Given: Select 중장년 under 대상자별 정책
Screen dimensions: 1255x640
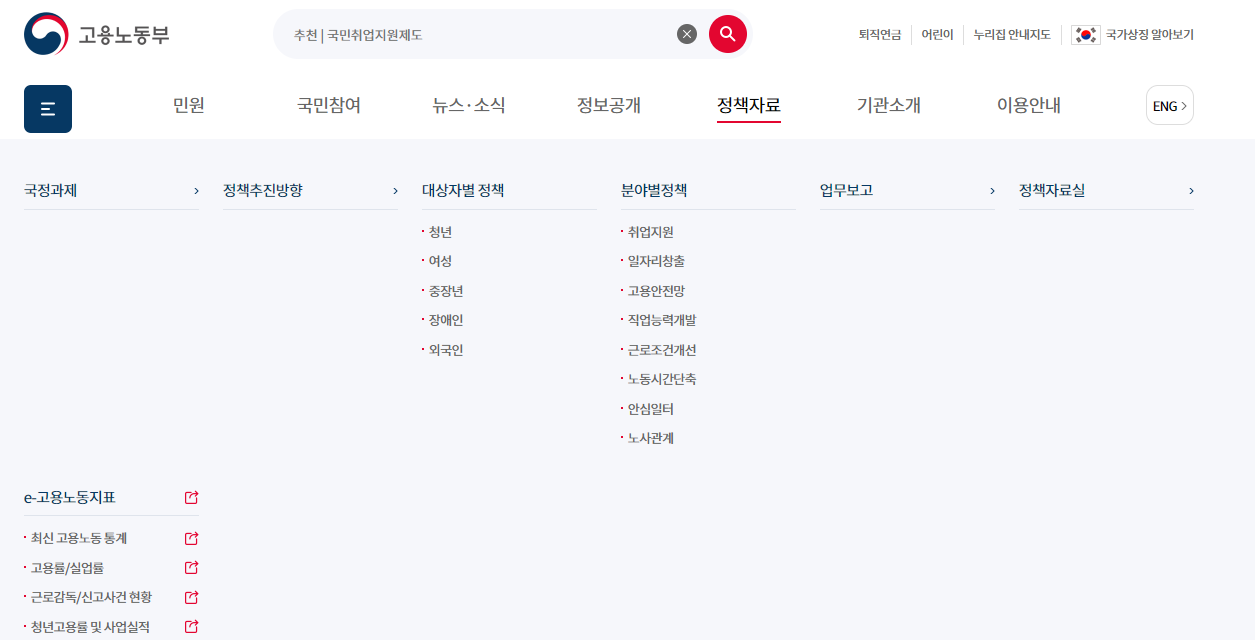Looking at the screenshot, I should [446, 291].
